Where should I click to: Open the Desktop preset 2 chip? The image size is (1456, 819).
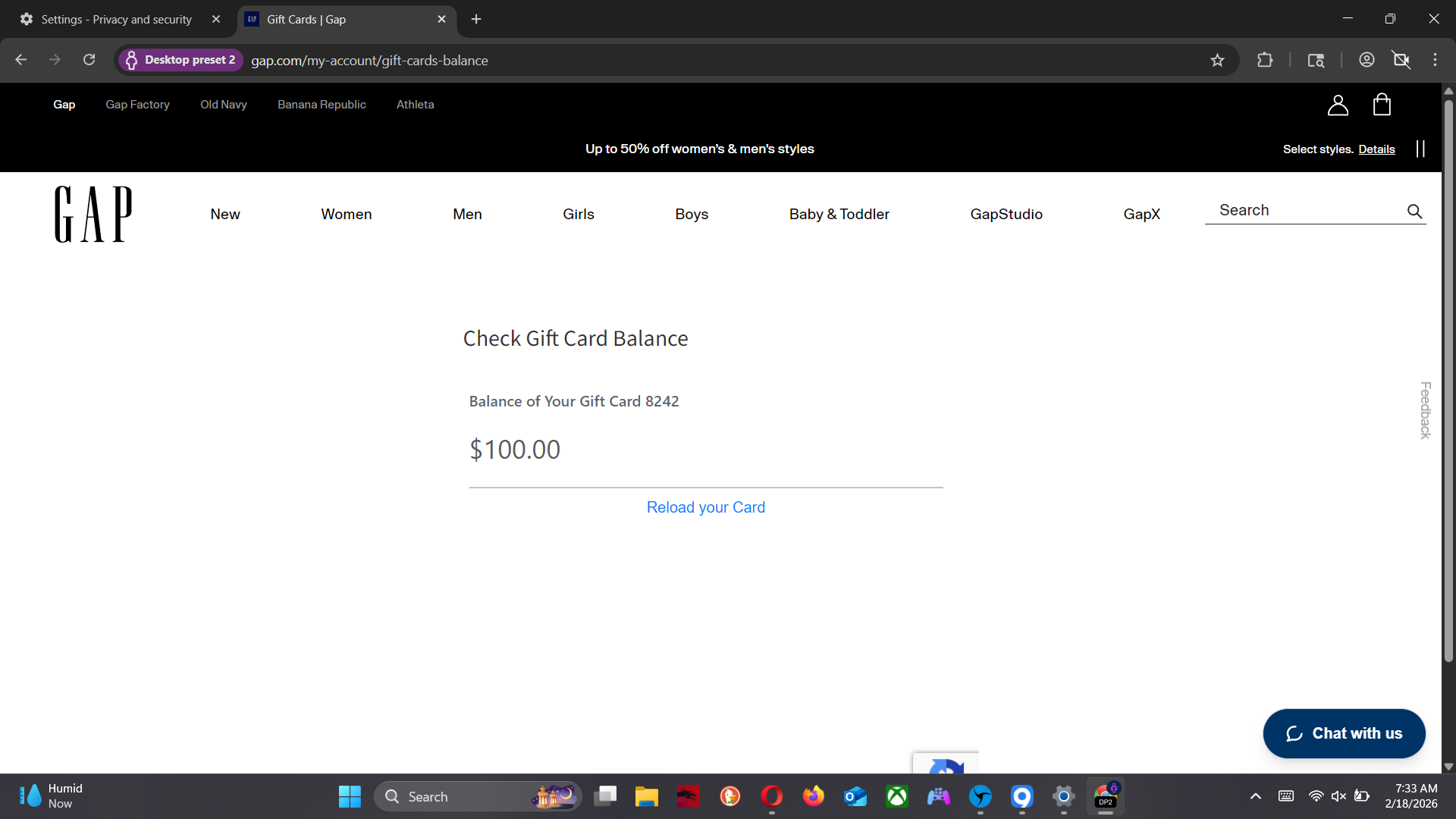(x=180, y=60)
